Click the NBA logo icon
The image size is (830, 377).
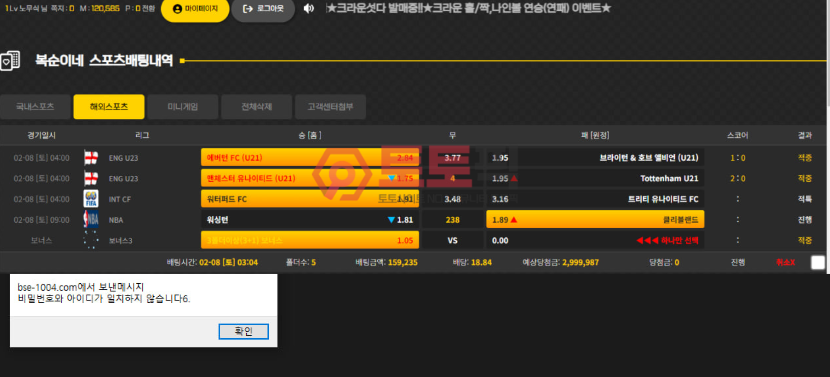pos(91,220)
